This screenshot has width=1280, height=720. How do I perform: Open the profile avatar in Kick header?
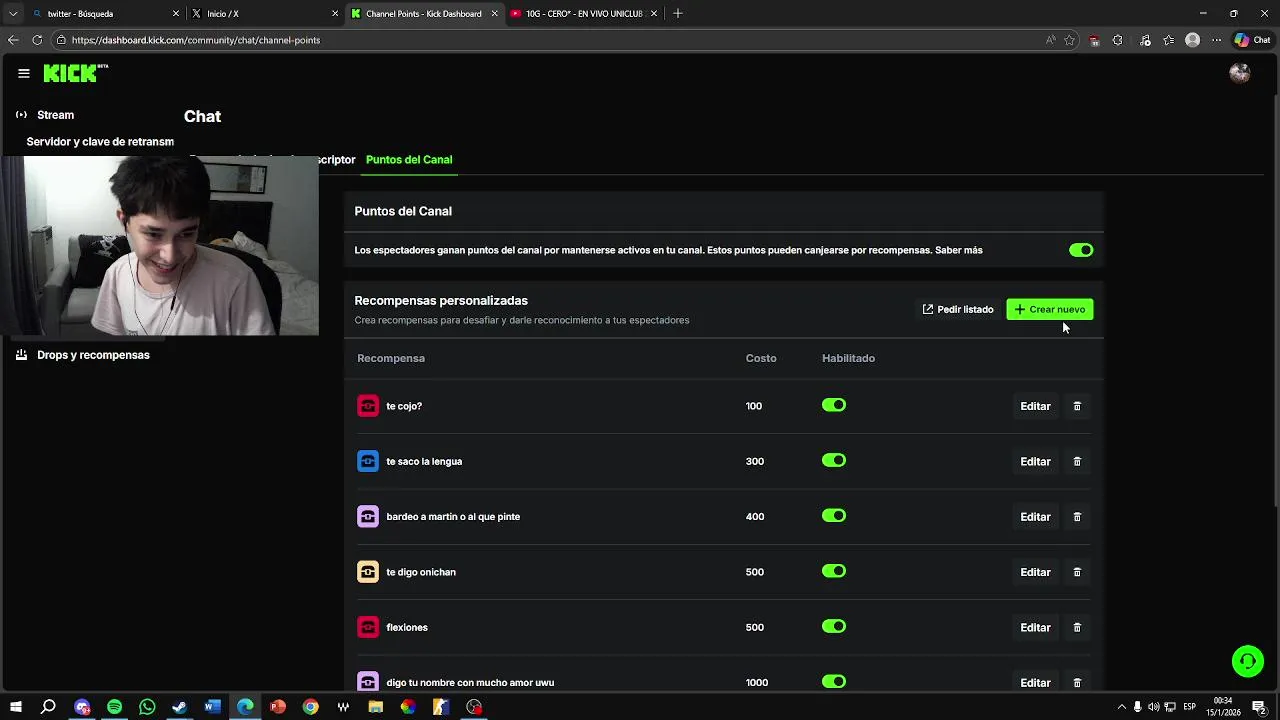(x=1239, y=73)
